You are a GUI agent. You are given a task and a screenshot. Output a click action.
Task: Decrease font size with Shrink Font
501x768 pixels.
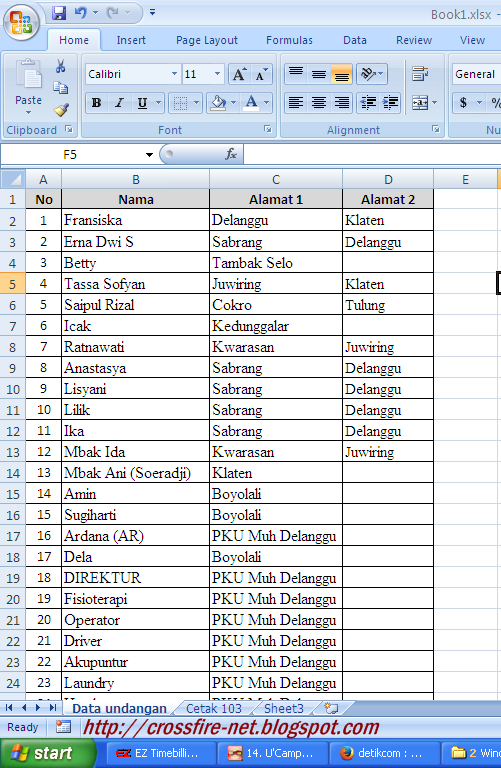(x=262, y=74)
